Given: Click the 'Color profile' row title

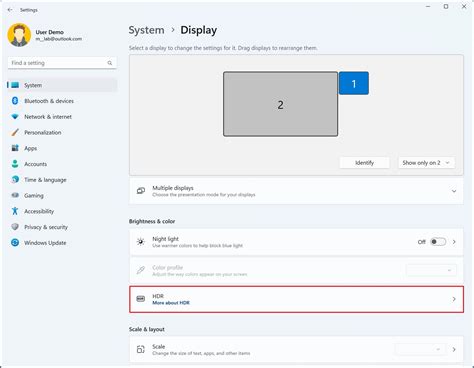Looking at the screenshot, I should click(167, 267).
